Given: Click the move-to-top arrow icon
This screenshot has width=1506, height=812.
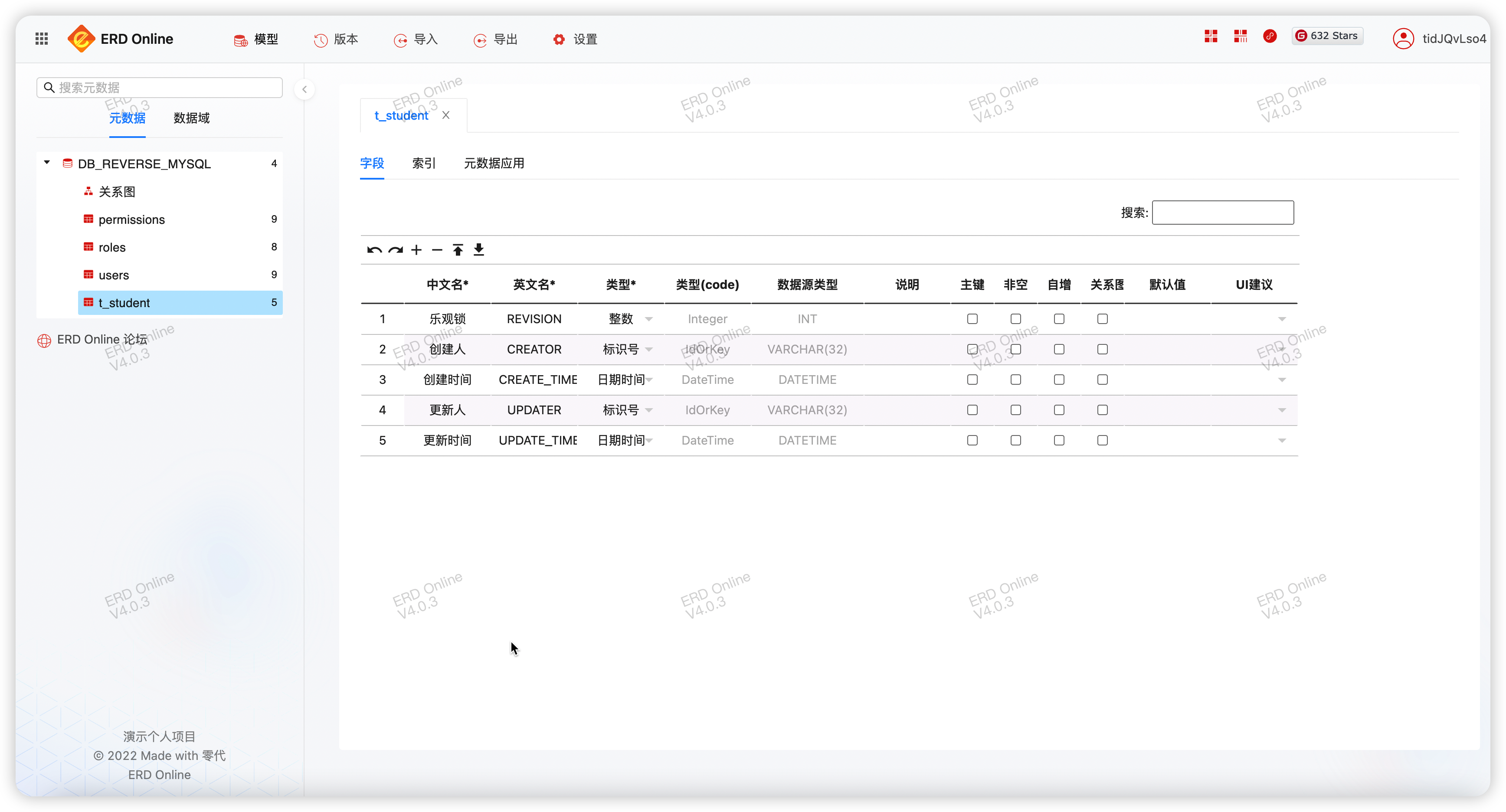Looking at the screenshot, I should tap(458, 250).
